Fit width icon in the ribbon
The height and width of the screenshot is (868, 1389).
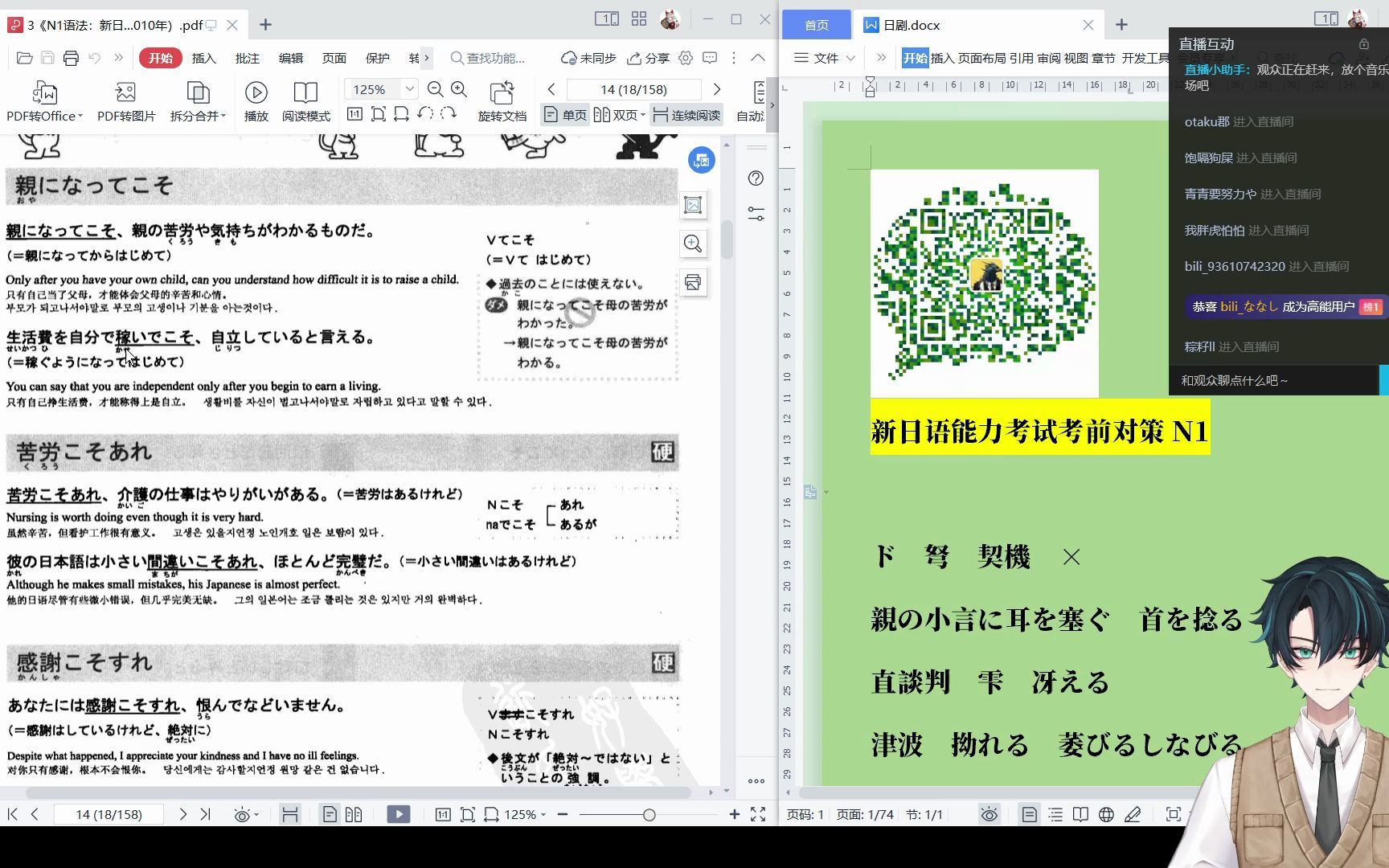pyautogui.click(x=401, y=114)
